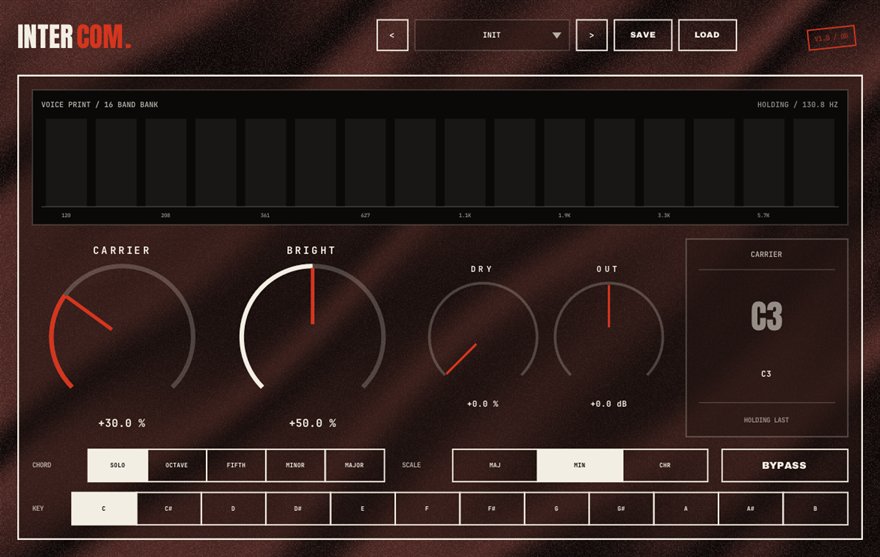Set the key to A
880x557 pixels.
[x=685, y=509]
